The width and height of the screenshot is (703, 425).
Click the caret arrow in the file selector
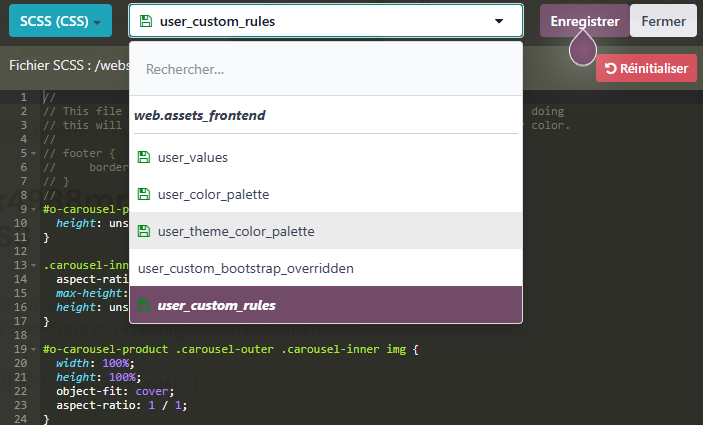pyautogui.click(x=499, y=21)
